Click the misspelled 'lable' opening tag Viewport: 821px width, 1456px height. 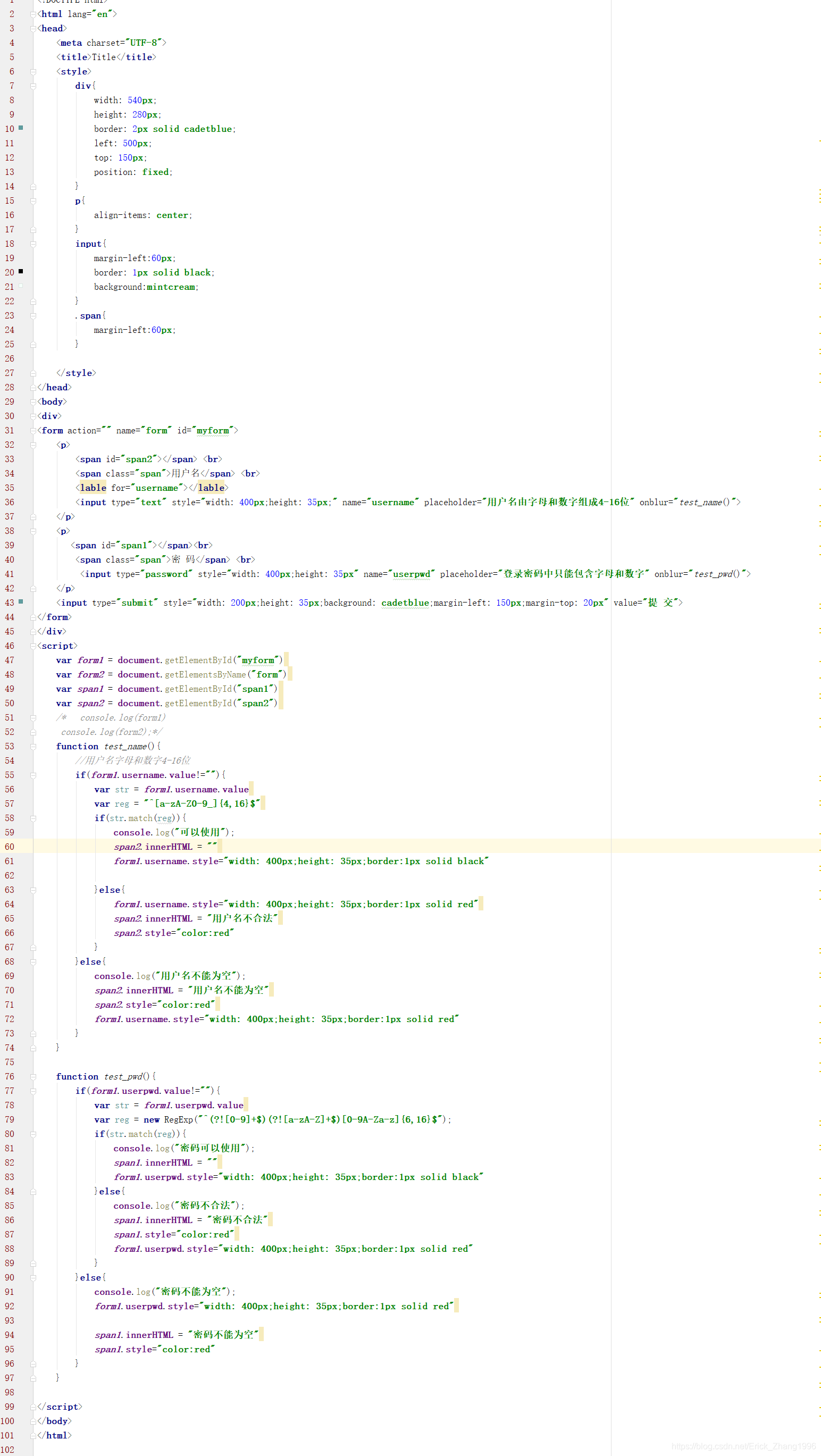point(93,488)
